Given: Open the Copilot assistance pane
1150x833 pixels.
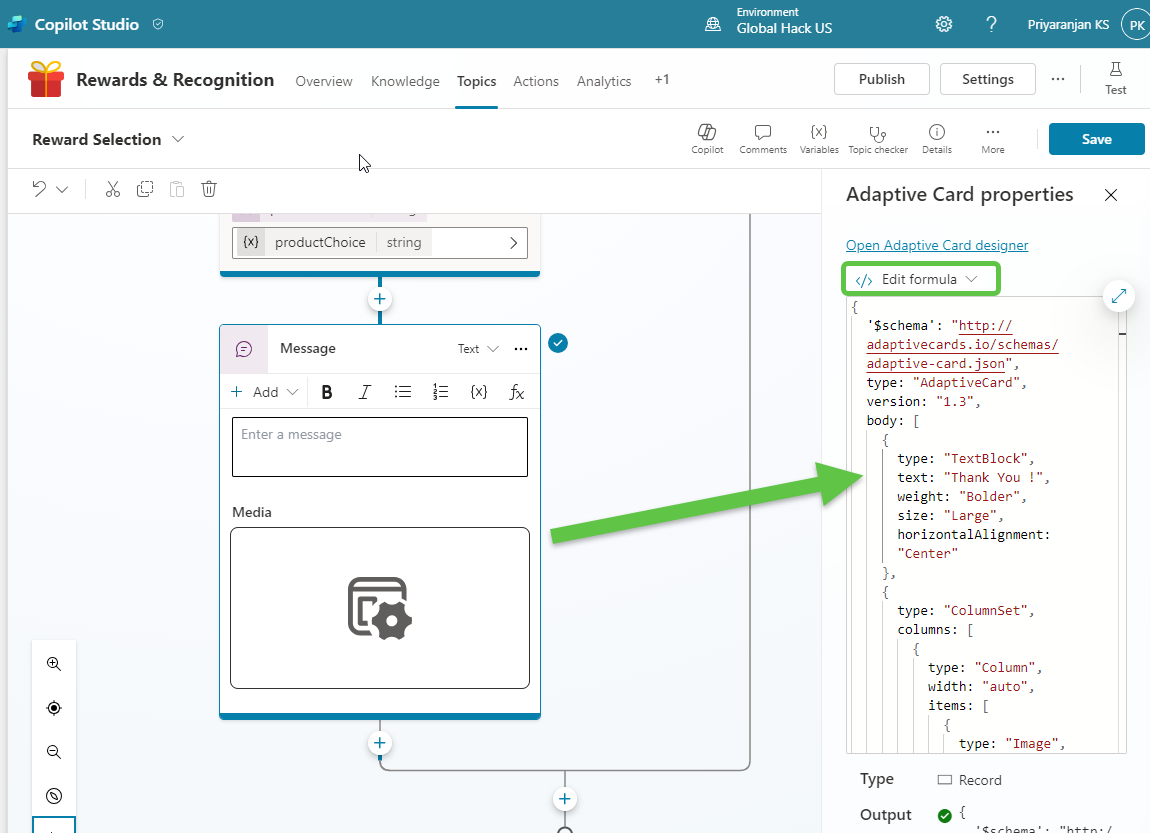Looking at the screenshot, I should 707,139.
